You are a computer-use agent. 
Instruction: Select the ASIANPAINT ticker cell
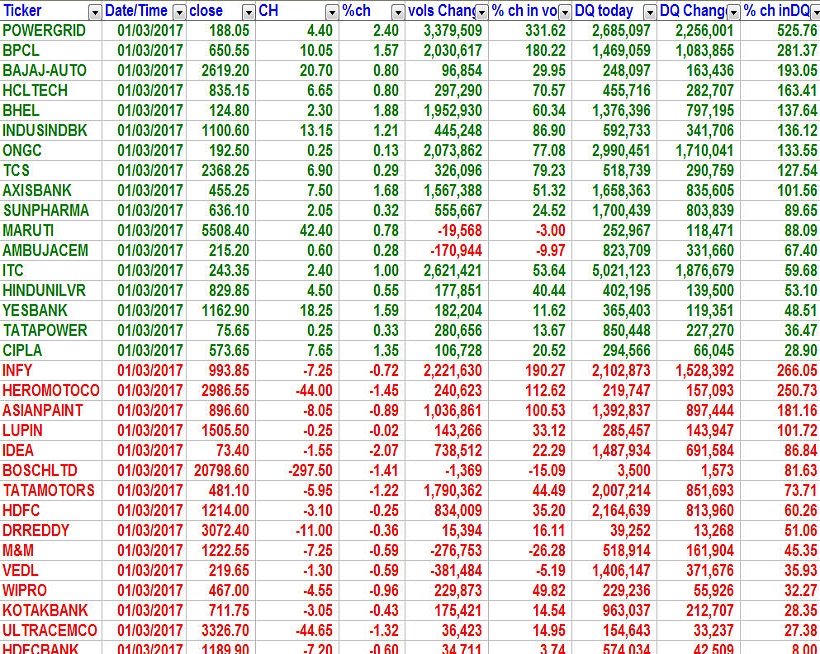click(x=51, y=410)
